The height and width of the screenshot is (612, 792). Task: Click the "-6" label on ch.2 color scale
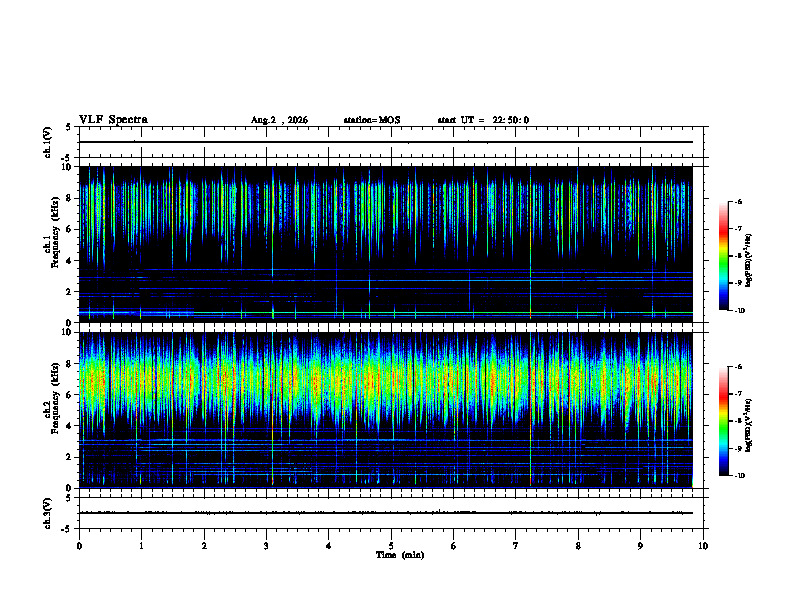[738, 367]
